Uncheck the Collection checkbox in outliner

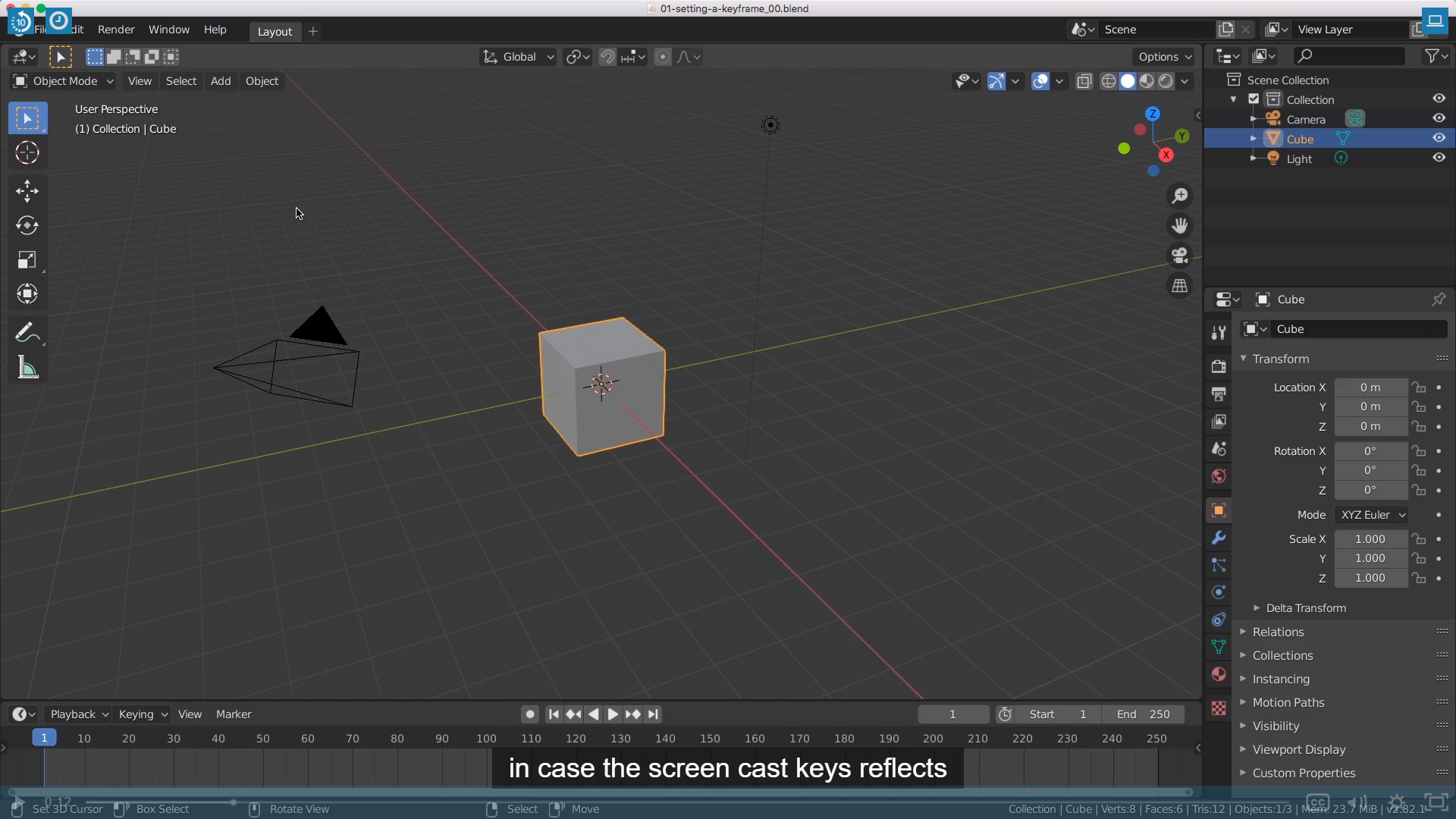(x=1254, y=99)
